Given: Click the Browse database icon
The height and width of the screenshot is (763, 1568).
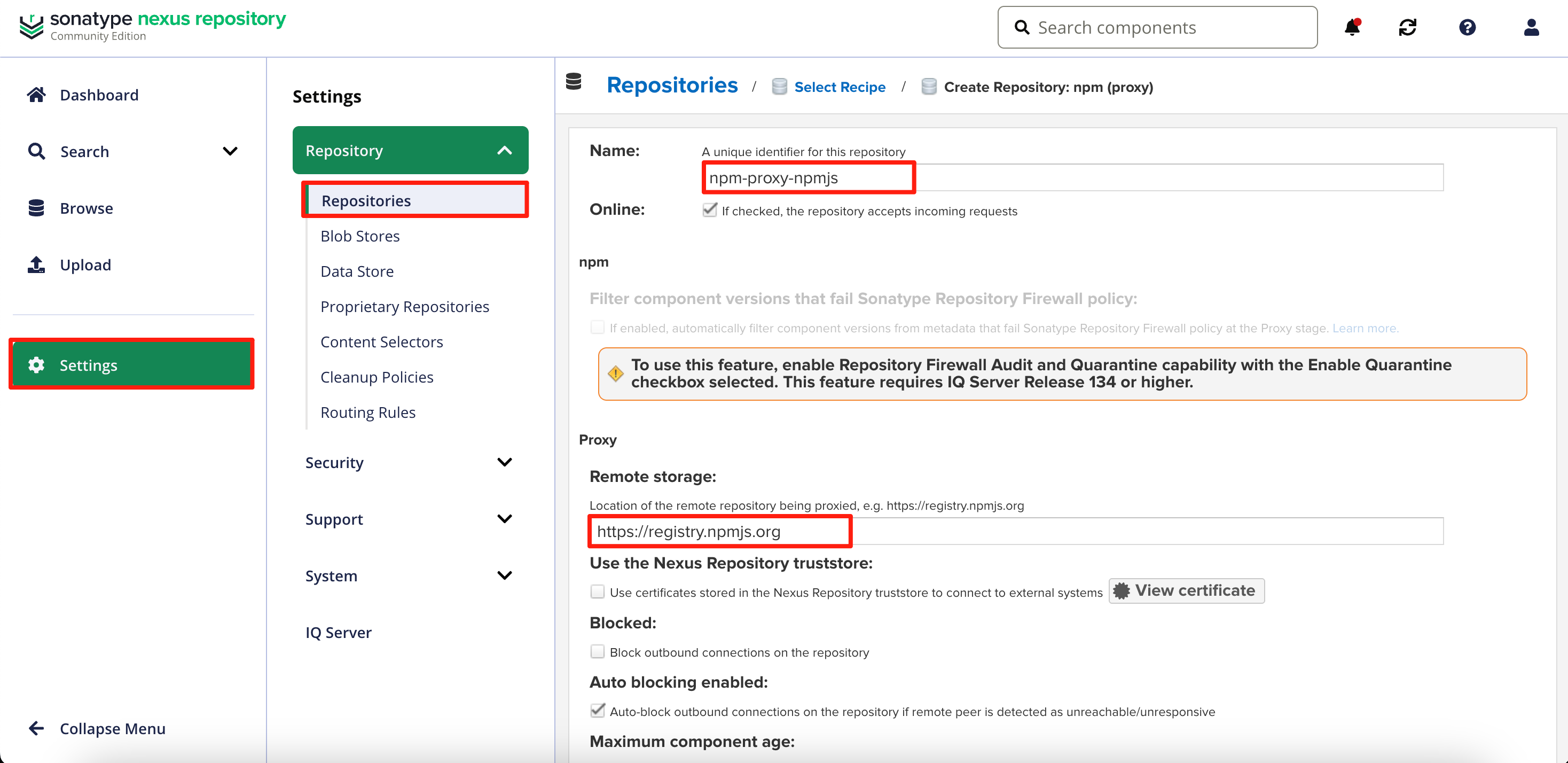Looking at the screenshot, I should (x=36, y=208).
